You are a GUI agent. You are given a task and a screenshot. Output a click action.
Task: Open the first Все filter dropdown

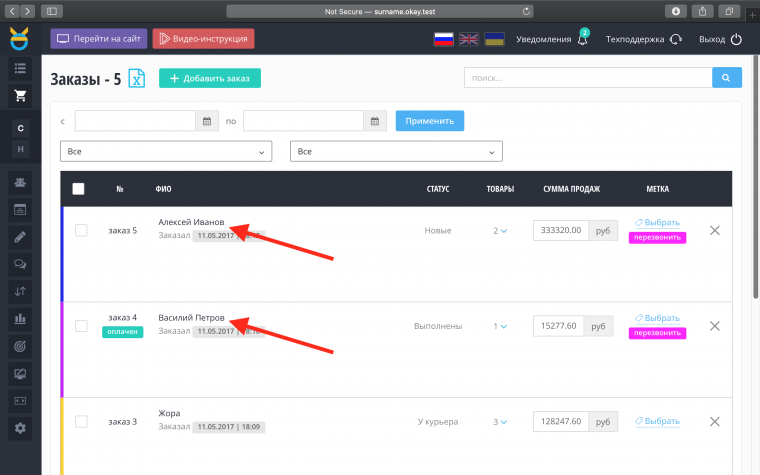click(166, 151)
